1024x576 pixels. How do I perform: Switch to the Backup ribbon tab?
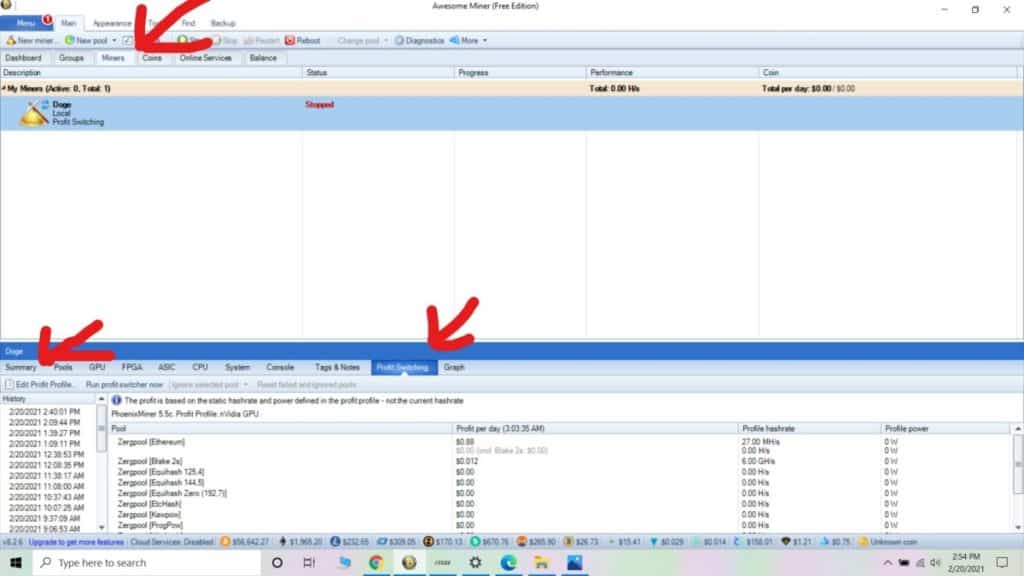(x=223, y=23)
